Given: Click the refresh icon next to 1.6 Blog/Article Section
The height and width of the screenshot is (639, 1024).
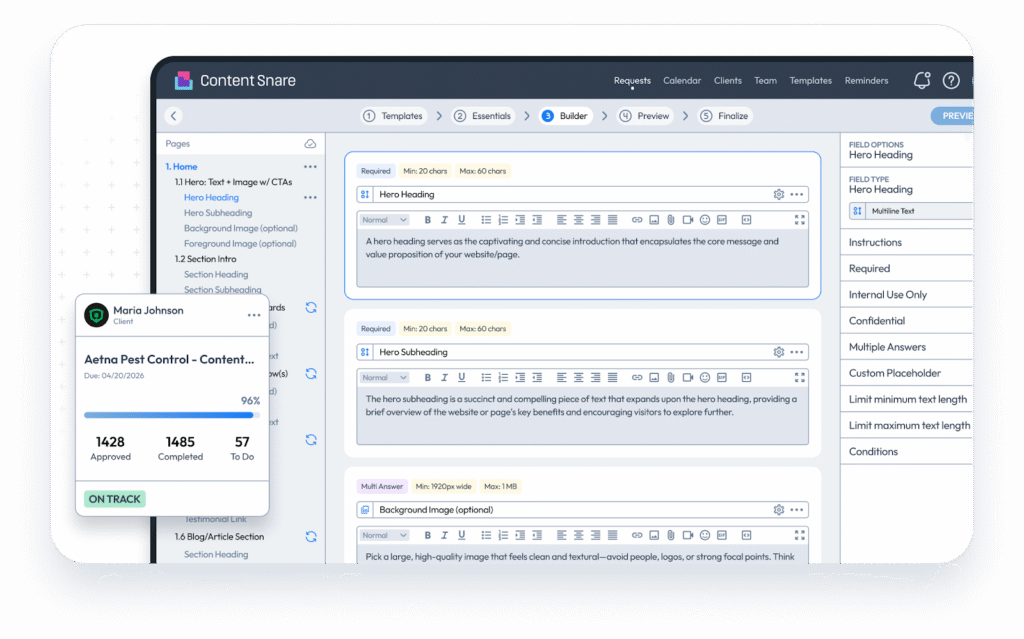Looking at the screenshot, I should click(x=311, y=536).
